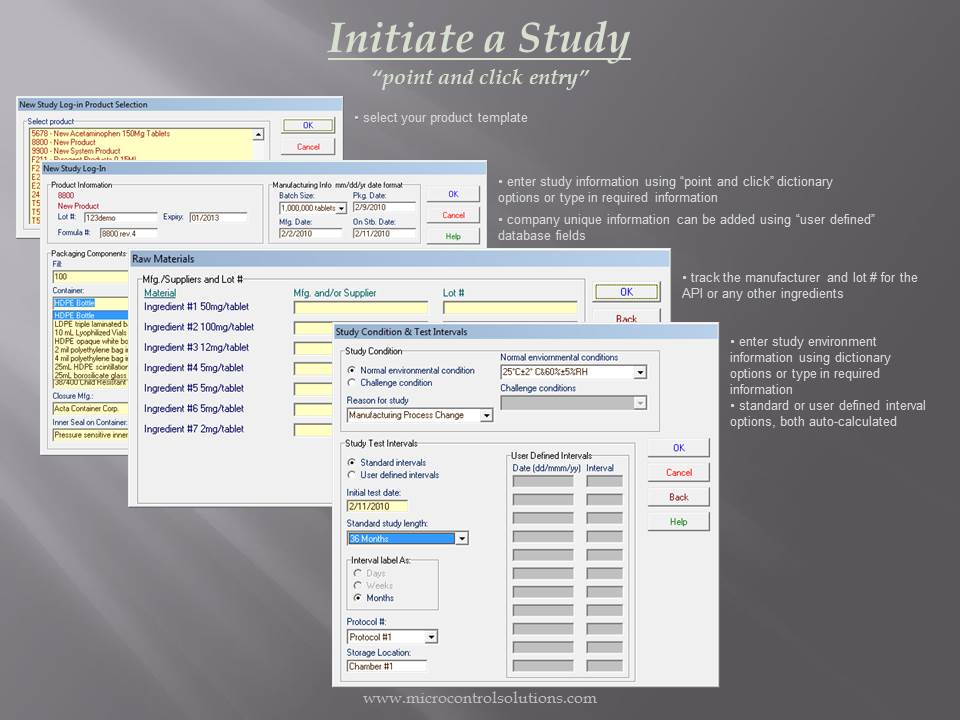Open Help from the Study Condition dialog
This screenshot has height=720, width=960.
(679, 520)
